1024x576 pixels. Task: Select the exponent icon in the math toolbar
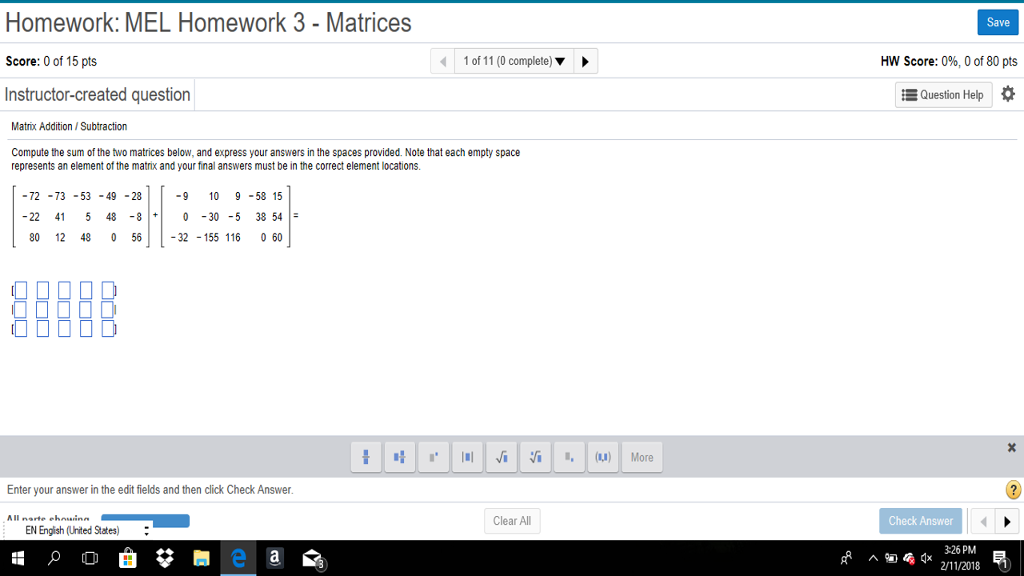pyautogui.click(x=433, y=457)
